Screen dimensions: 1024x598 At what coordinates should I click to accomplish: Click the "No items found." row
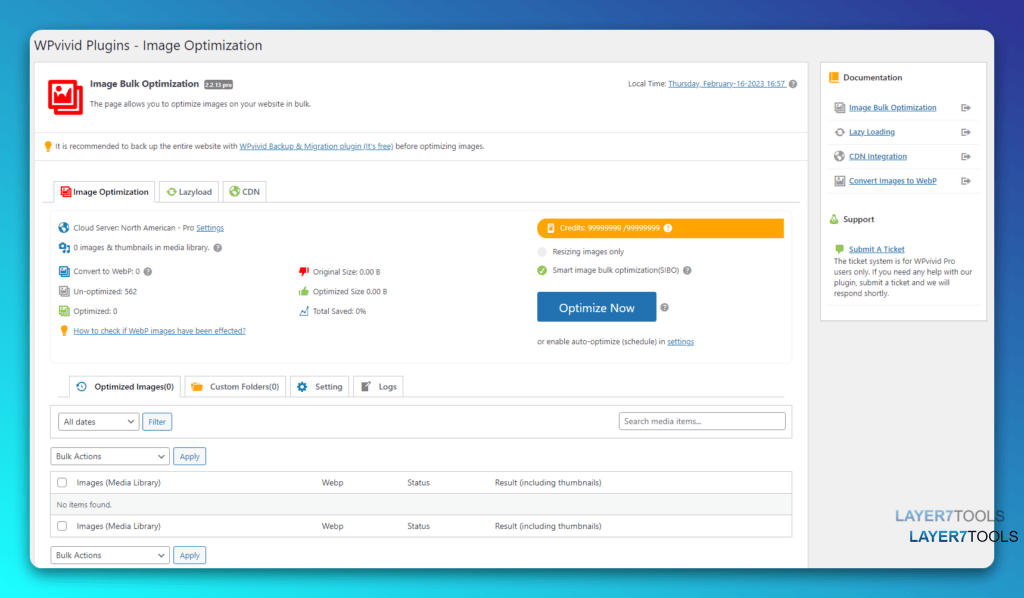(421, 505)
